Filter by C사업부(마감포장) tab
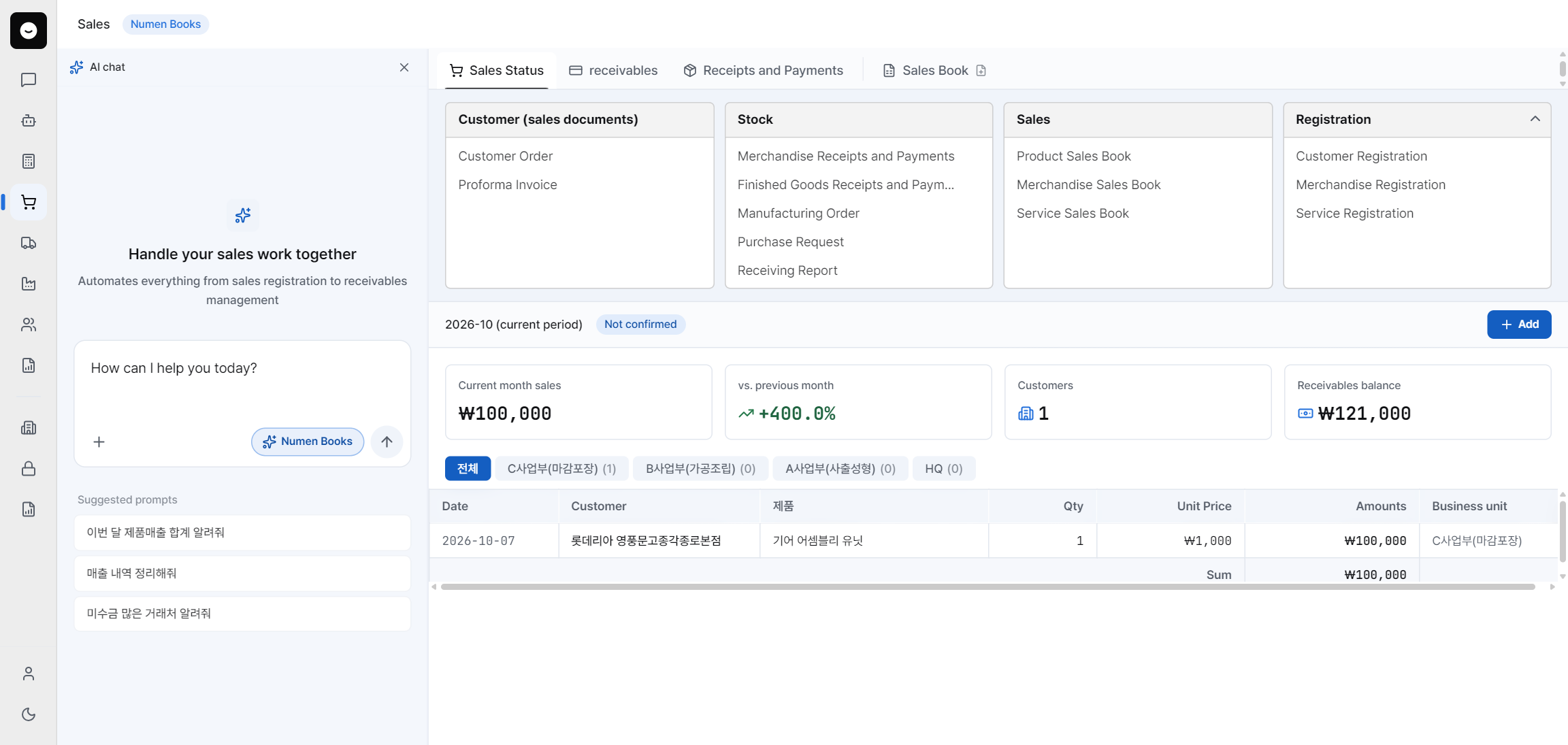 coord(561,469)
